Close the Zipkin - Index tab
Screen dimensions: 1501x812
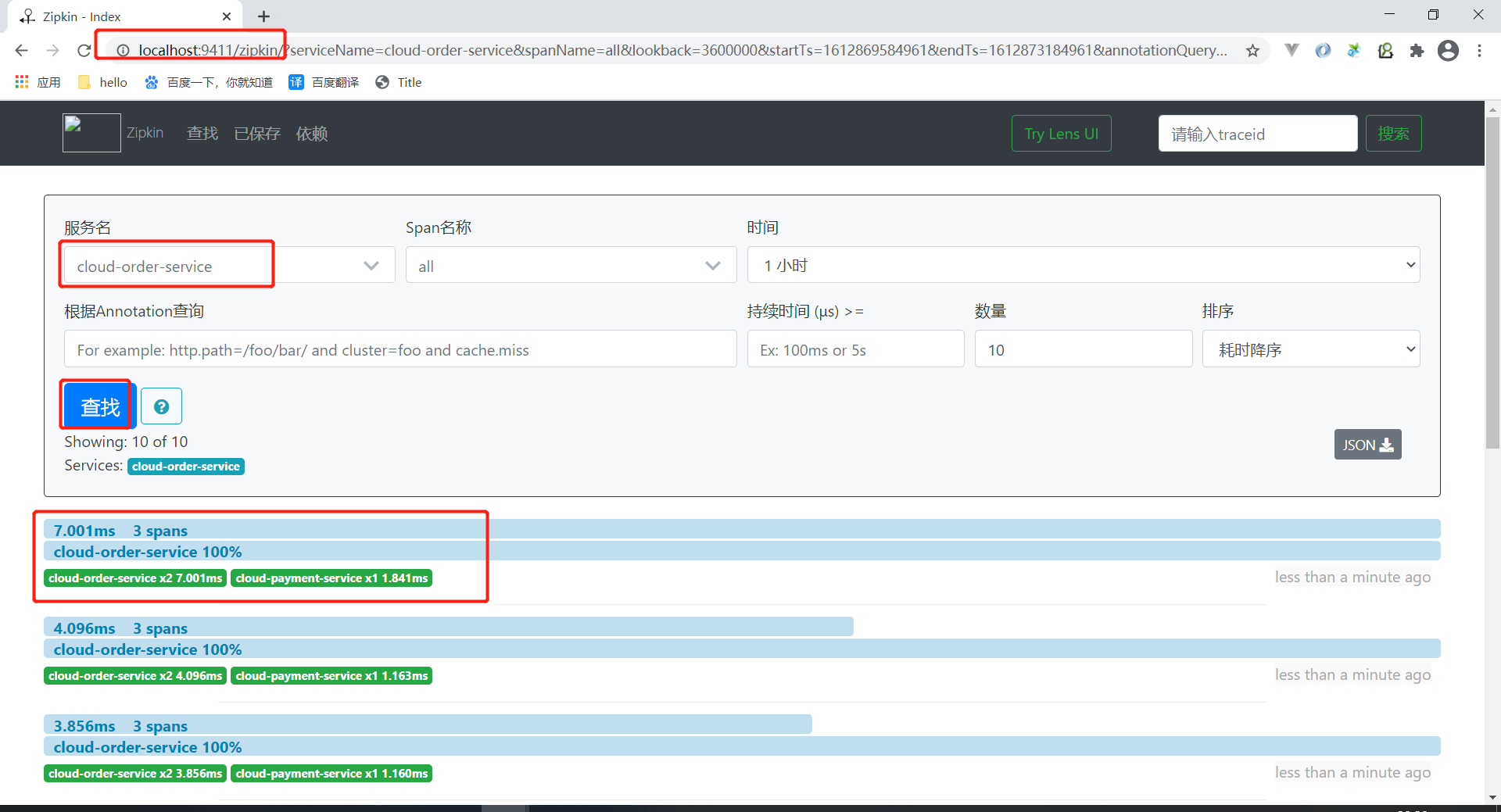pyautogui.click(x=227, y=16)
